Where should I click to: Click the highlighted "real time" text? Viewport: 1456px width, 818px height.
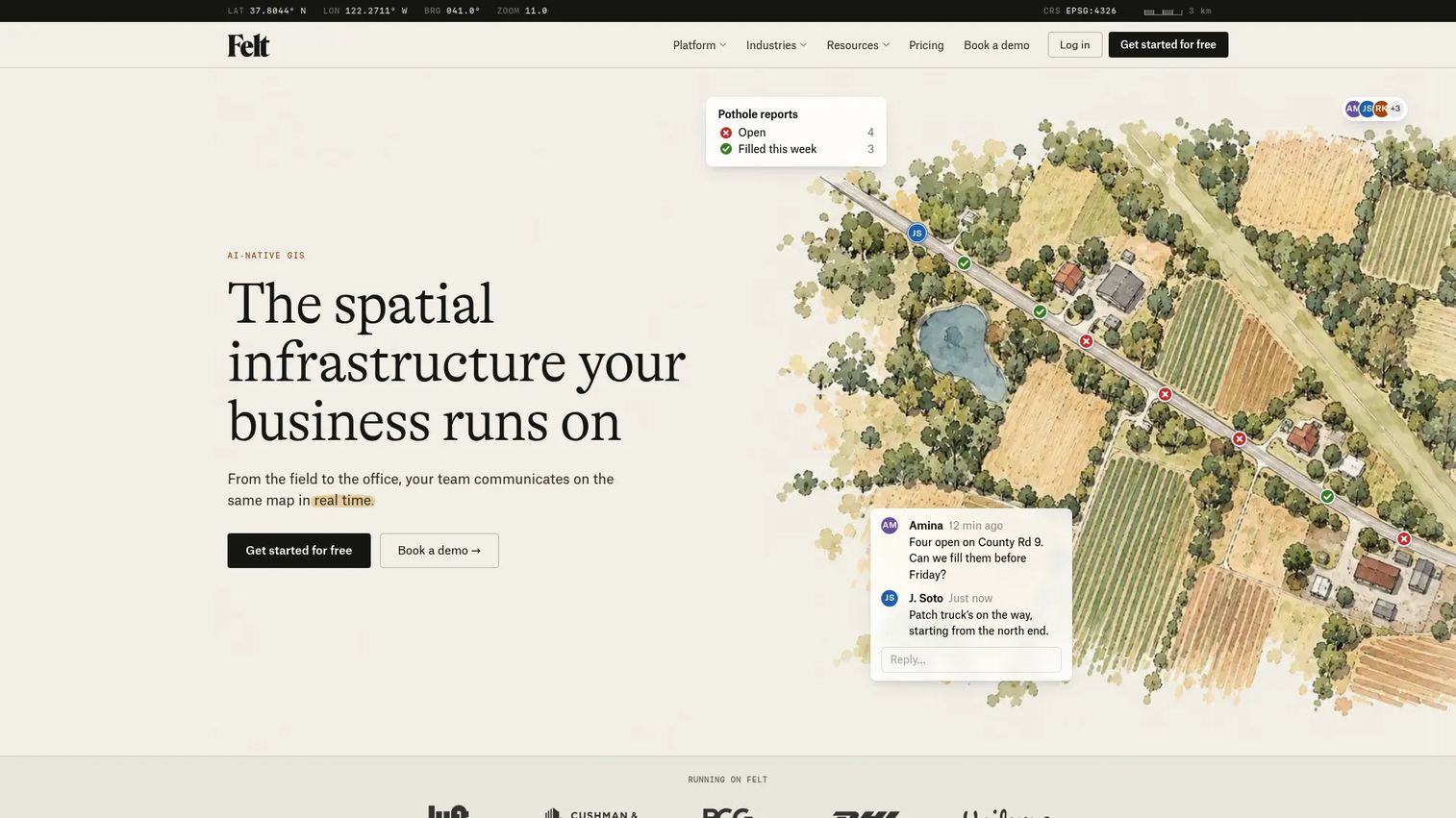click(342, 501)
